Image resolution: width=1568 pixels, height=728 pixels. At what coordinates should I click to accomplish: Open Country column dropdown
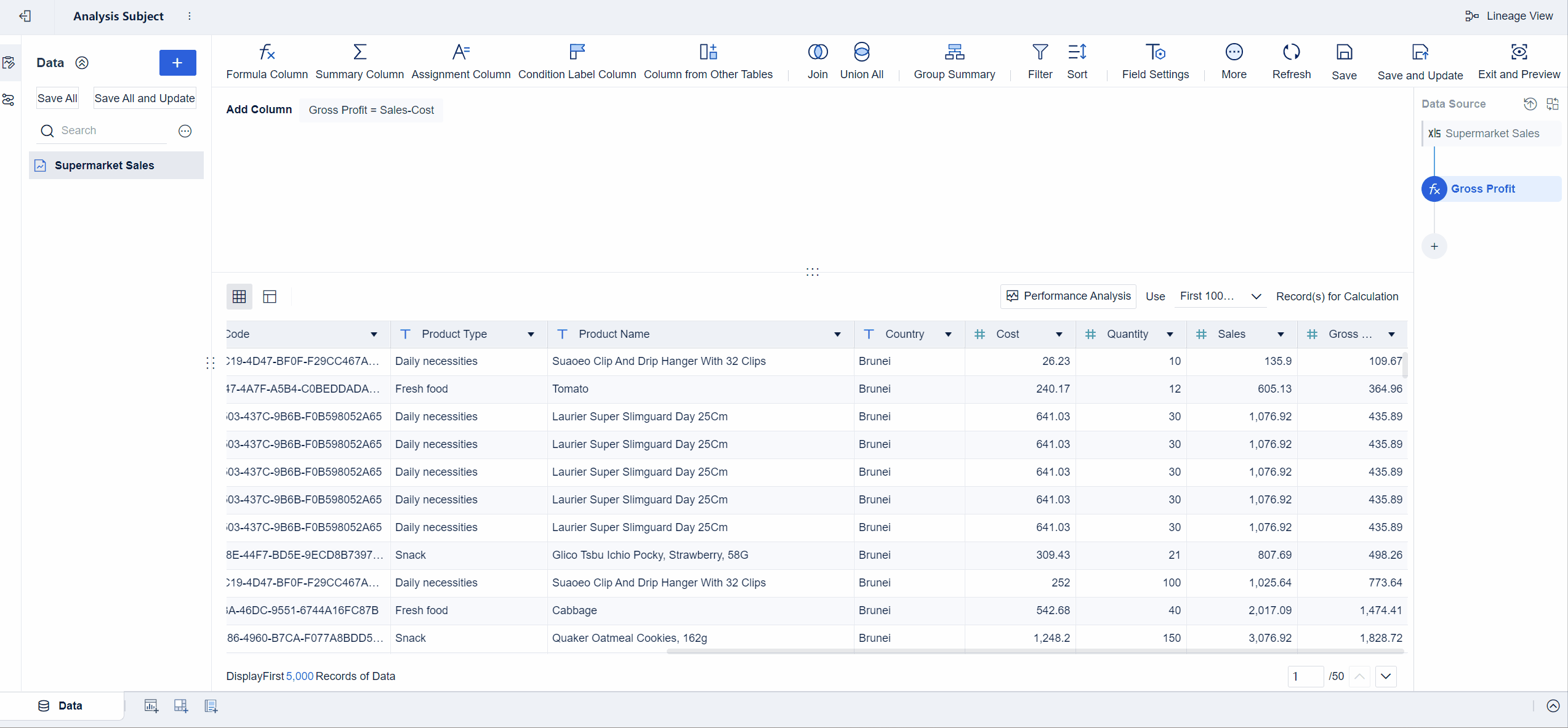[x=948, y=334]
